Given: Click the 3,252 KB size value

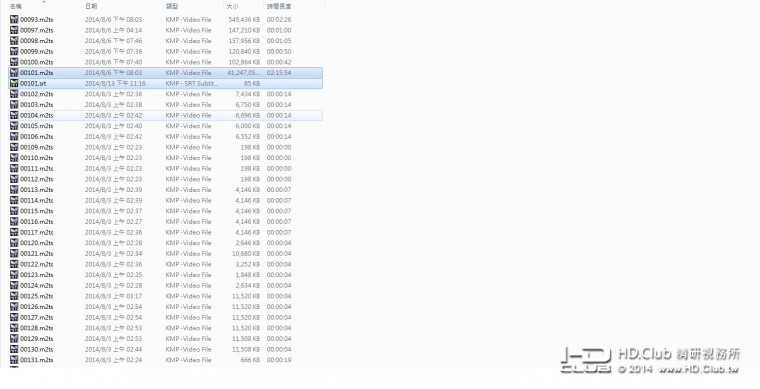Looking at the screenshot, I should [x=248, y=265].
